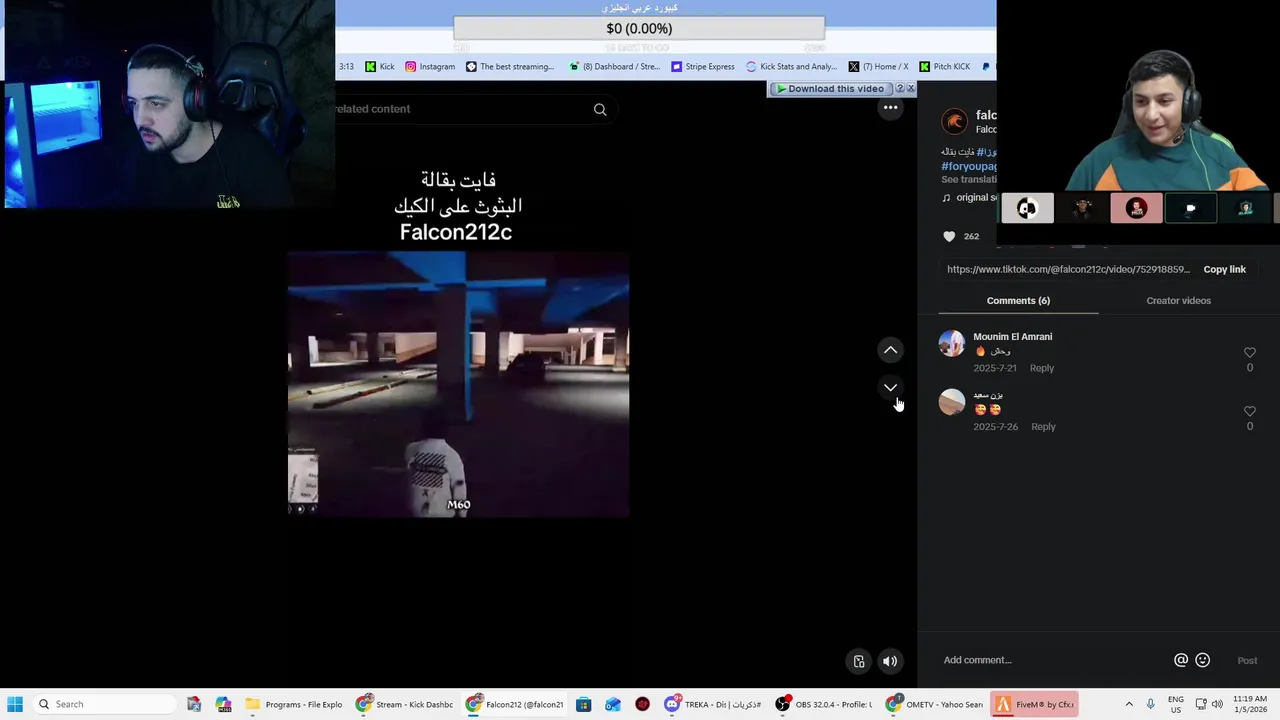Viewport: 1280px width, 720px height.
Task: Click Mounim El Amrani's username
Action: tap(1012, 337)
